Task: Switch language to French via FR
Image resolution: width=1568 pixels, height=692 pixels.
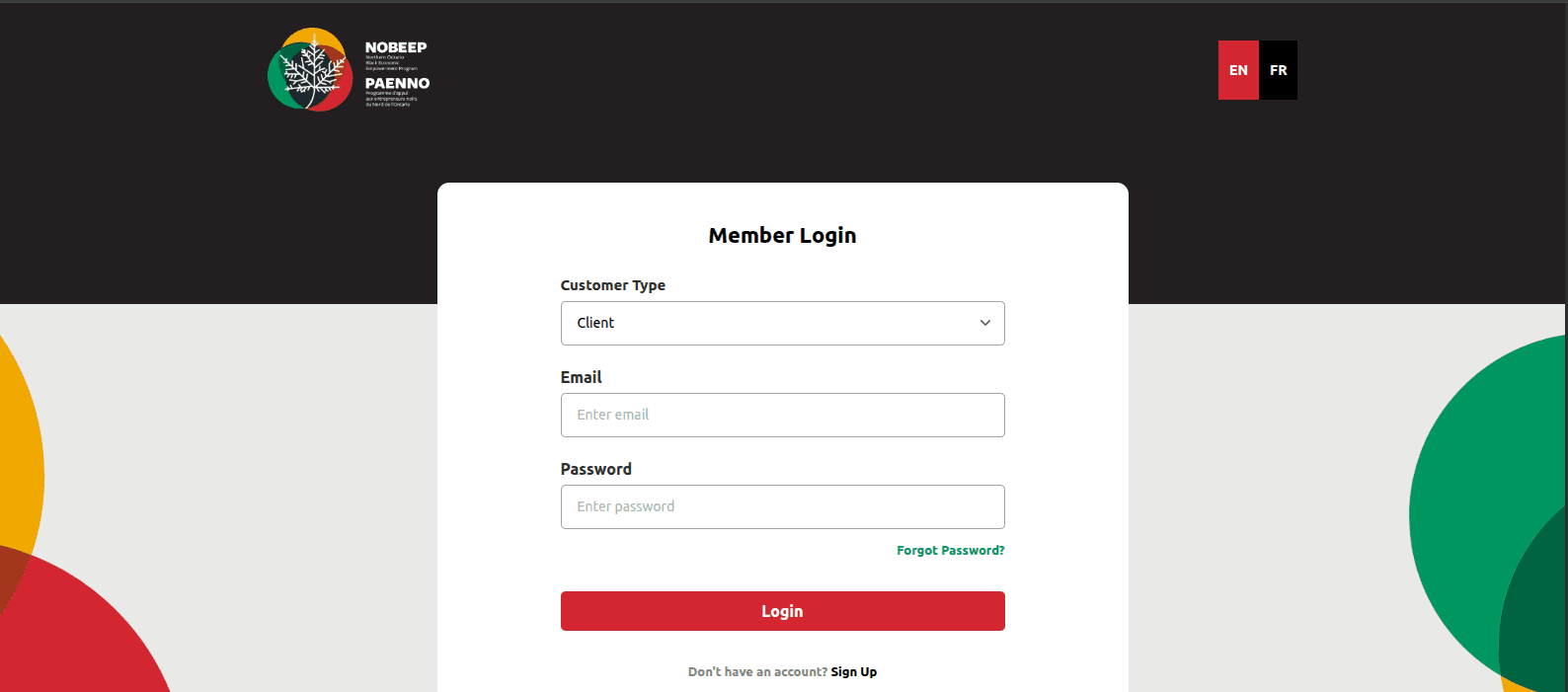Action: click(1279, 70)
